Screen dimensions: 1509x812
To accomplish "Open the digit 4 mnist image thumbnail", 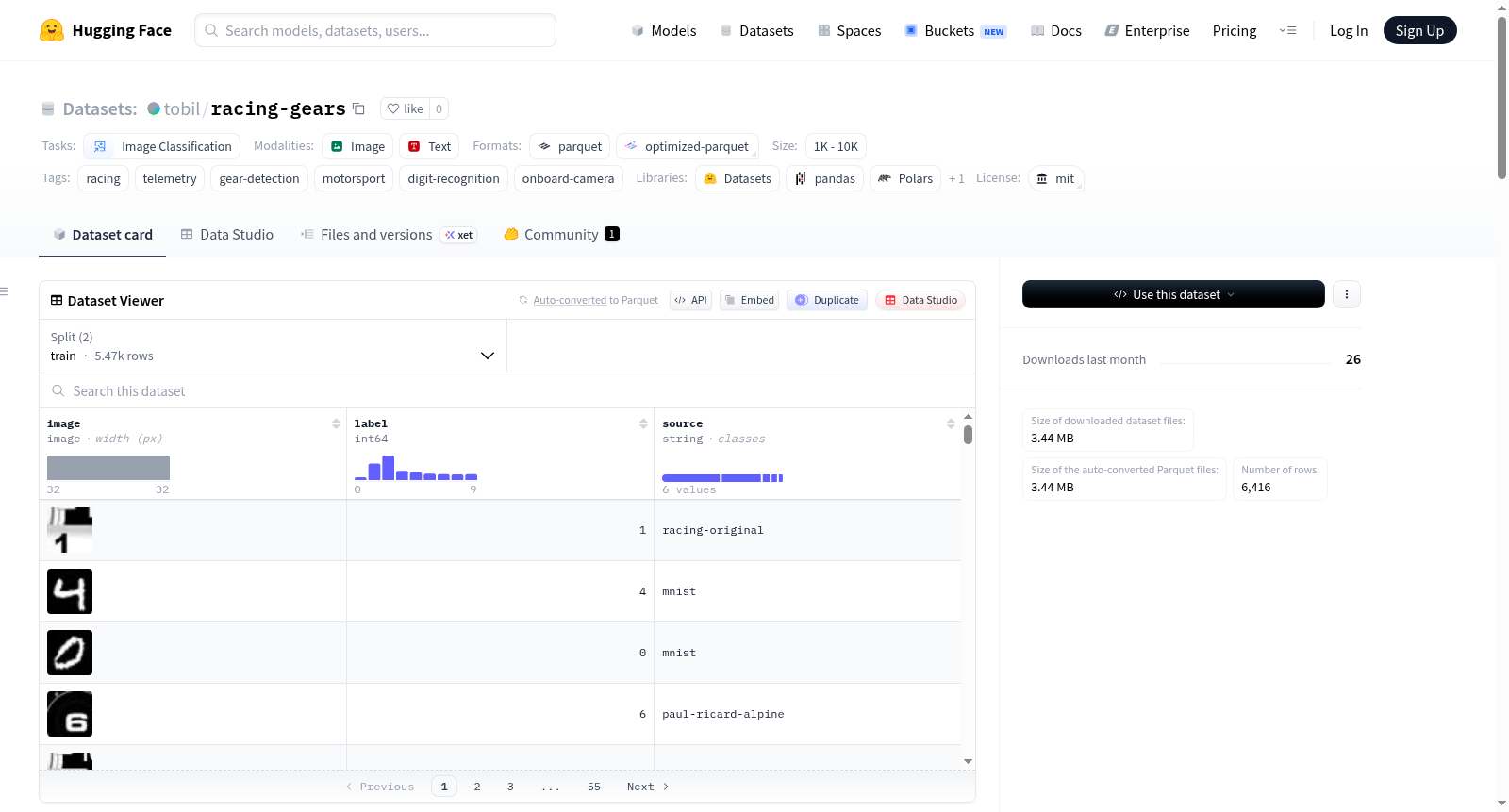I will [70, 591].
